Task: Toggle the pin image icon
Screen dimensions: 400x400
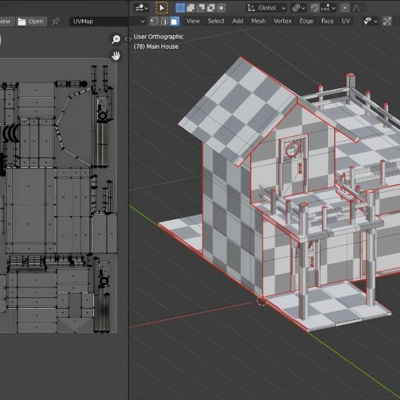Action: point(56,21)
